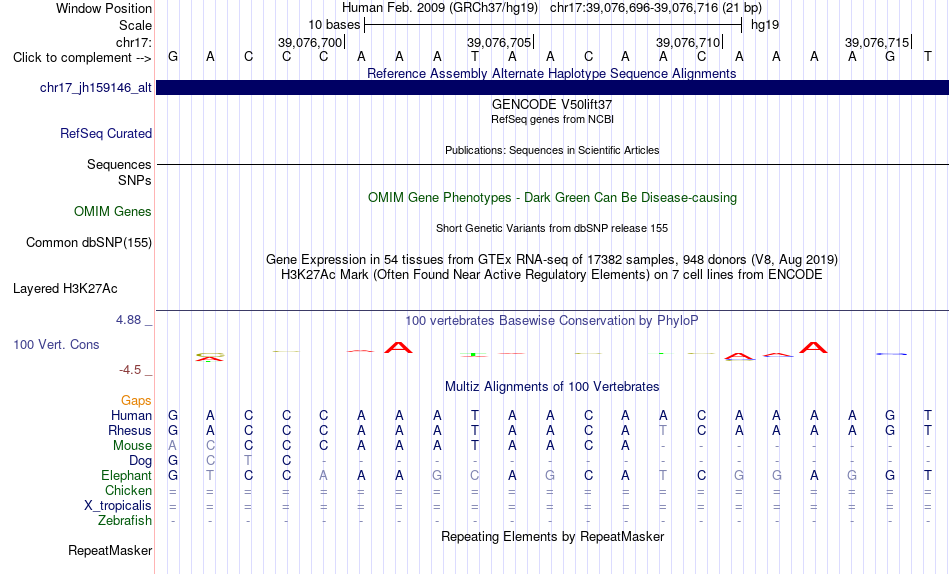
Task: Click the X_tropicalis species label
Action: (118, 506)
